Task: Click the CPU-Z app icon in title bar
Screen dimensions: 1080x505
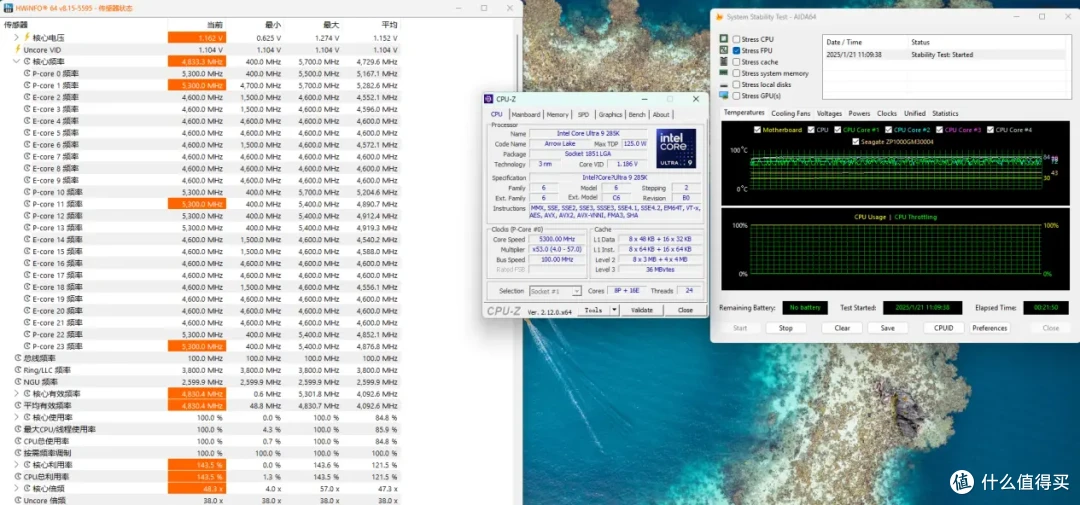Action: point(488,99)
